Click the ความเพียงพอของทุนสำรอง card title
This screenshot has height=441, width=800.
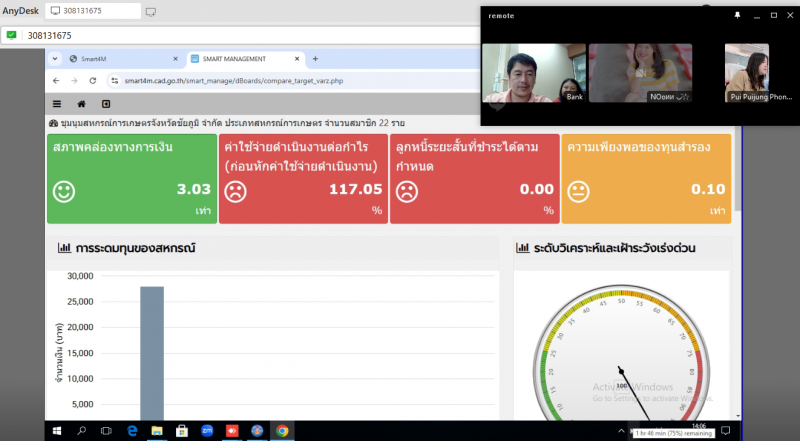[639, 147]
